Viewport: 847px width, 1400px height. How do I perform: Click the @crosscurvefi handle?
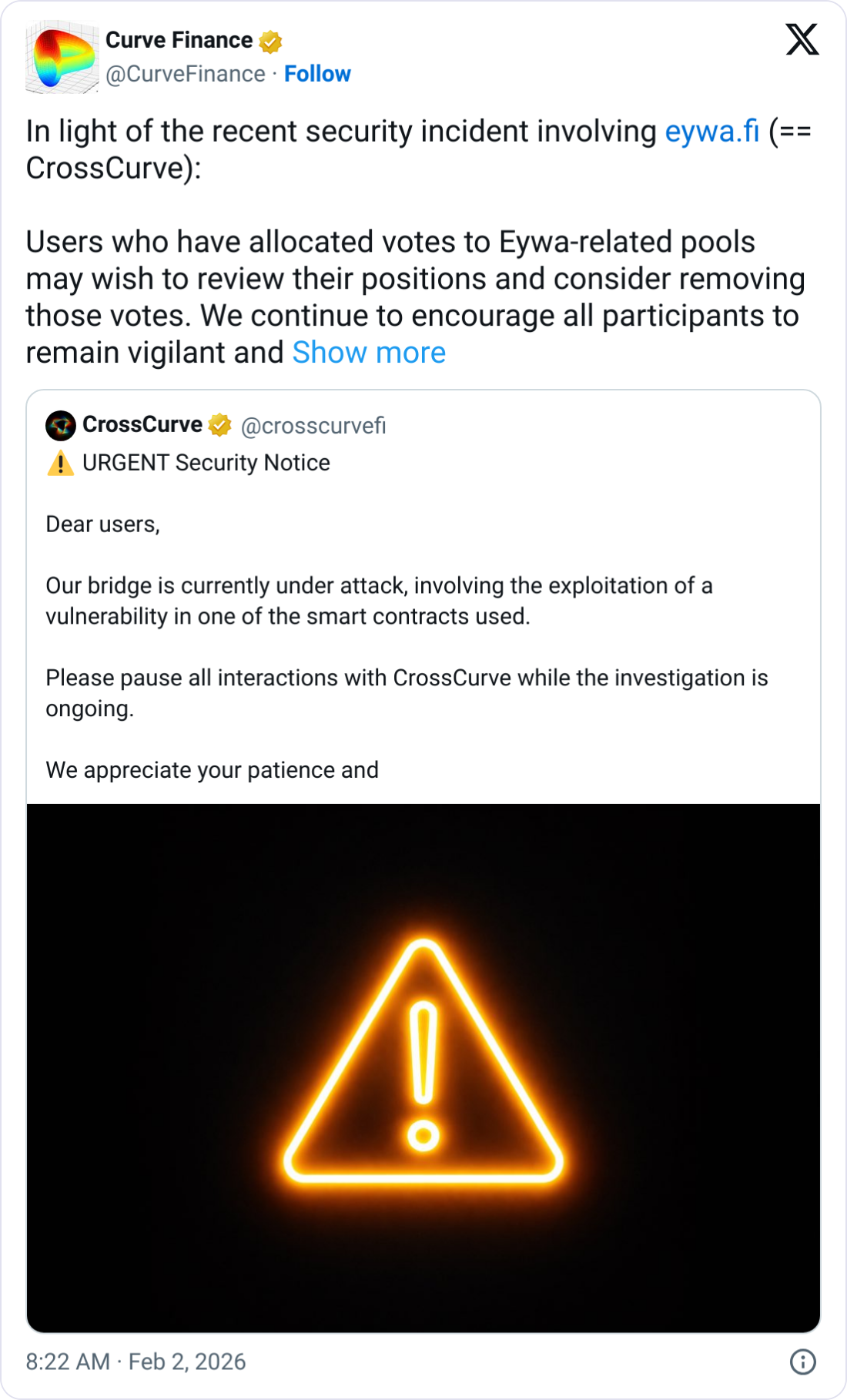pos(313,424)
